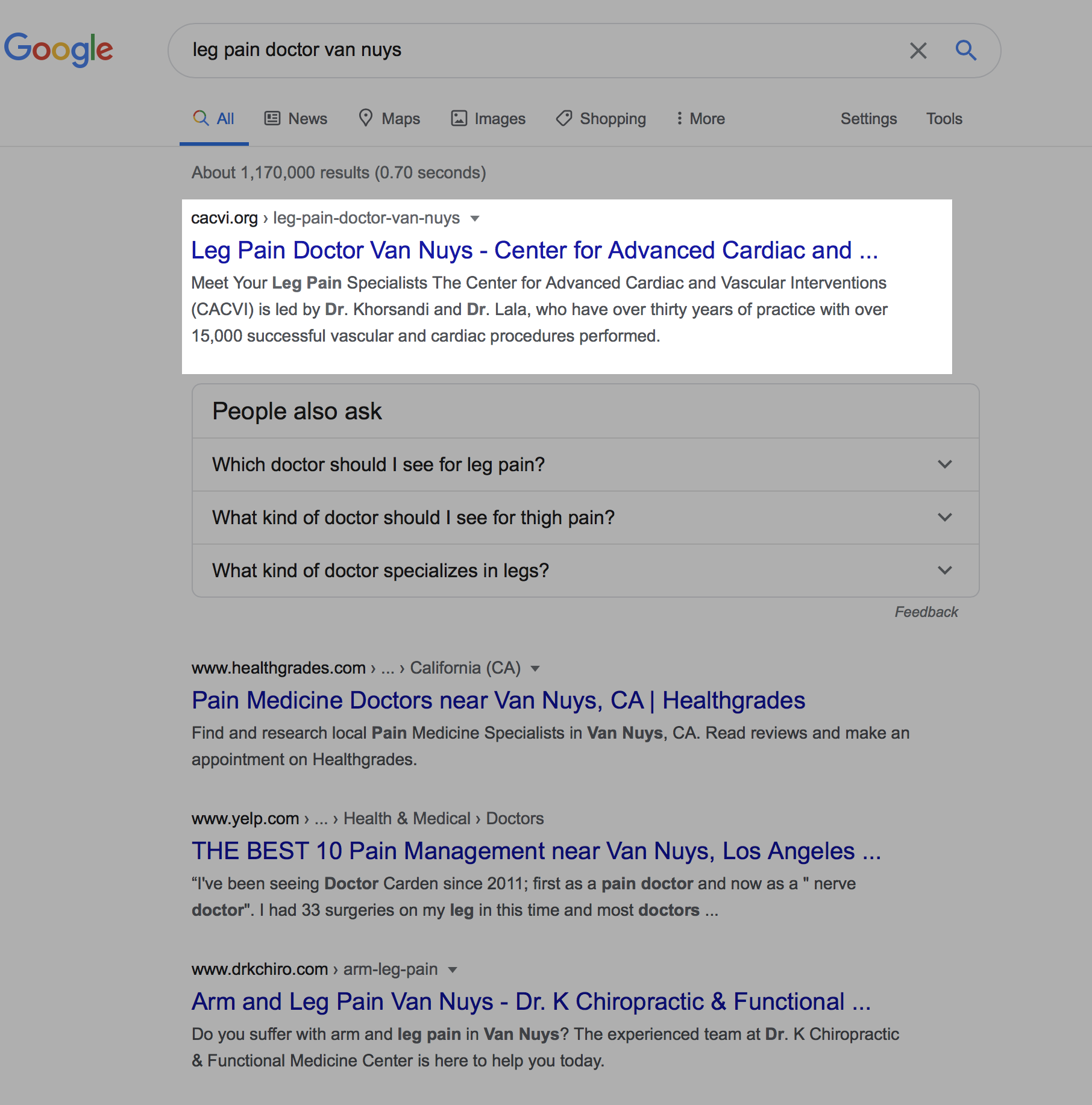Expand 'What kind of doctor specializes in legs?'
Image resolution: width=1092 pixels, height=1105 pixels.
point(585,571)
